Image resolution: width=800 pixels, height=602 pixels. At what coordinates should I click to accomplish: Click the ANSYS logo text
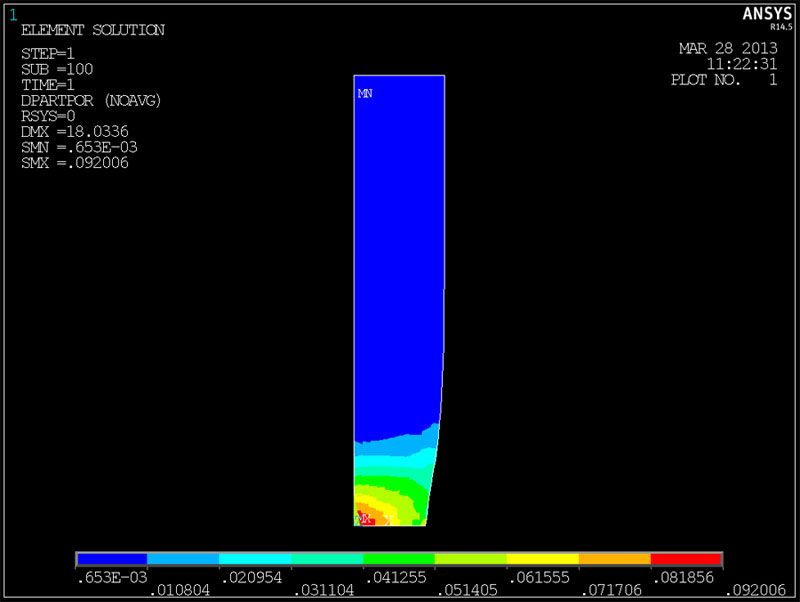pos(767,14)
